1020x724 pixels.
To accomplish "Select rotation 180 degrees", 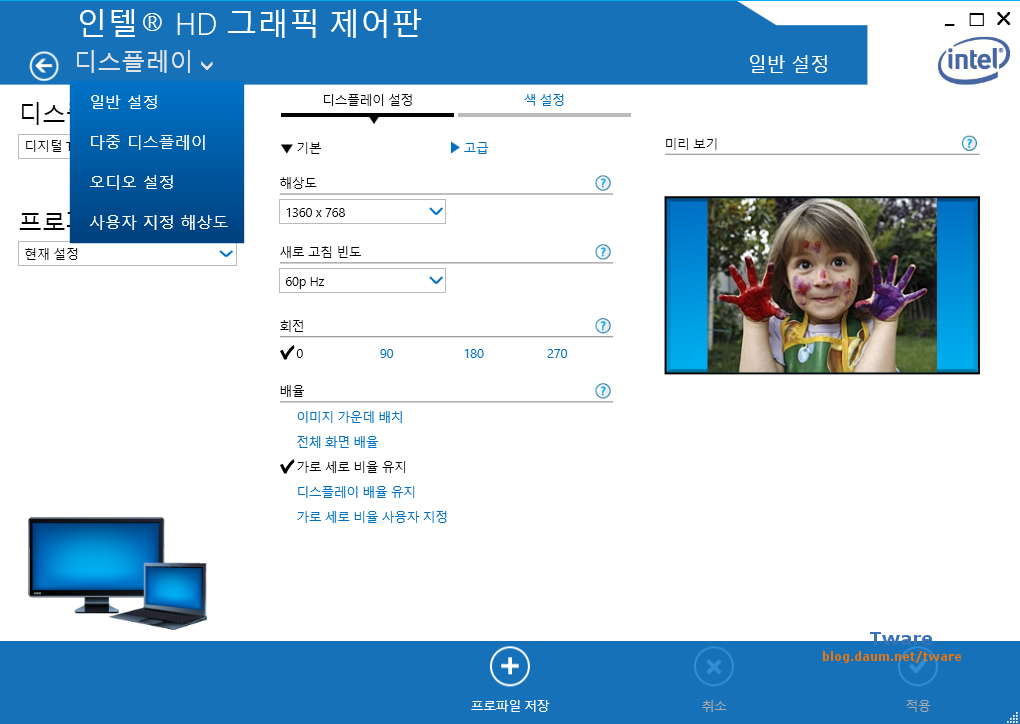I will pyautogui.click(x=474, y=353).
